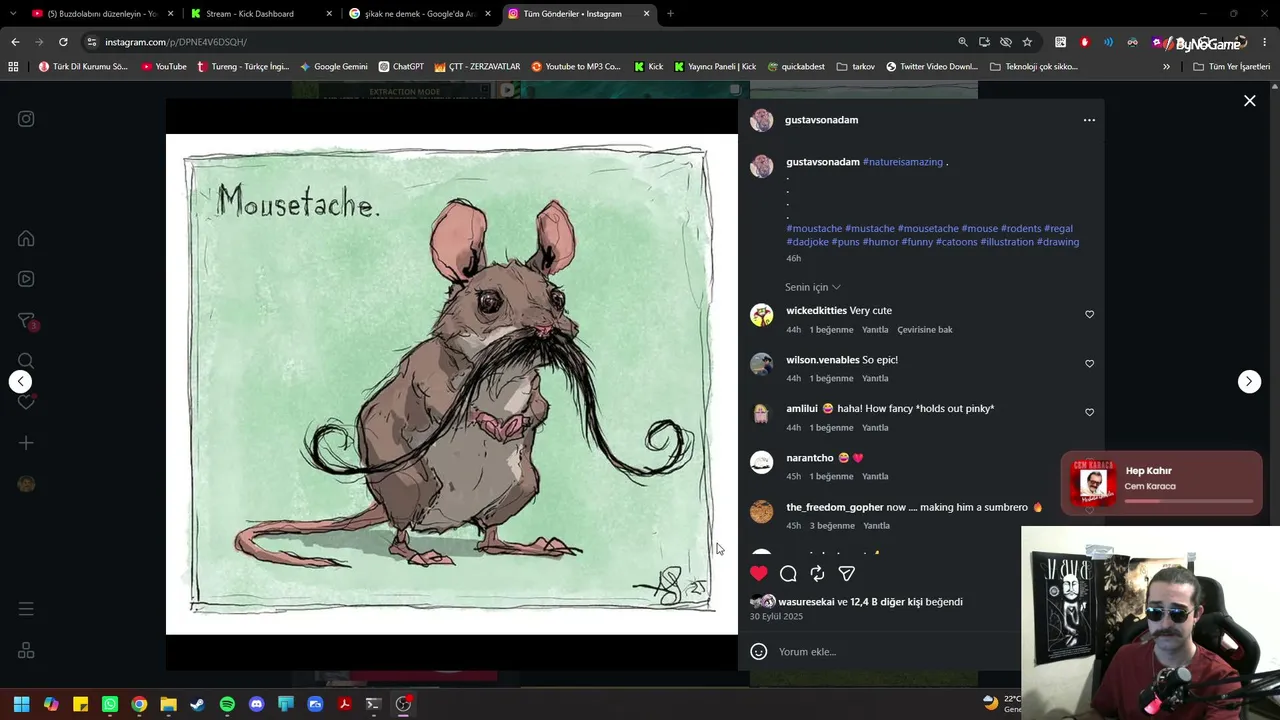Go to the next post arrow
Viewport: 1280px width, 720px height.
1249,381
